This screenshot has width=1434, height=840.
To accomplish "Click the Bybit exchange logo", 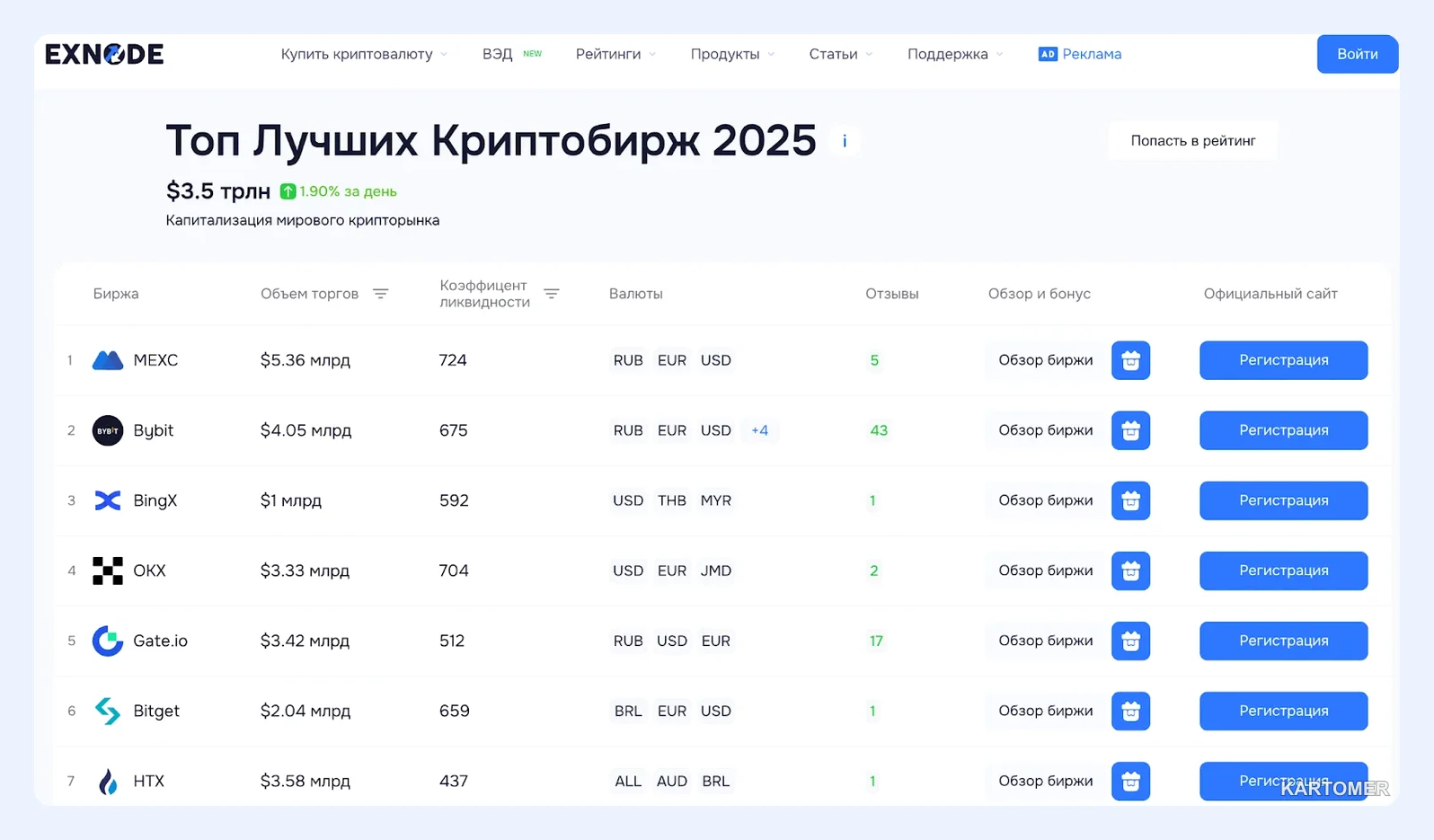I will [x=108, y=430].
